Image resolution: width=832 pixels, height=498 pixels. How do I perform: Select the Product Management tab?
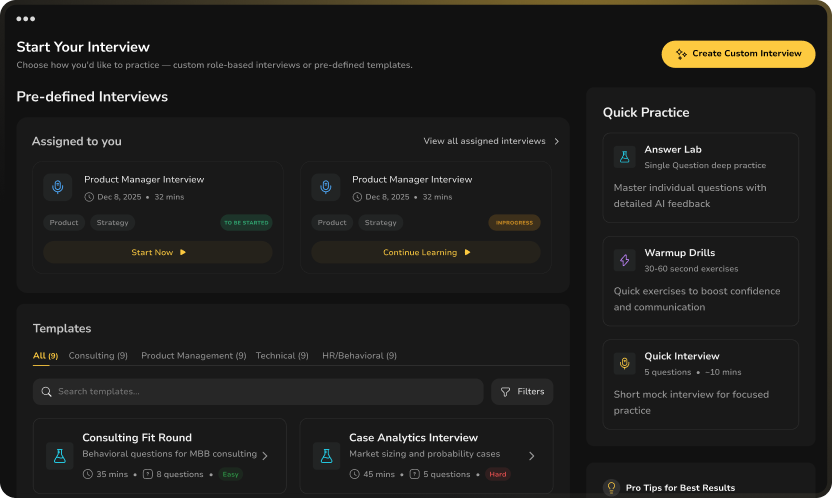[193, 355]
